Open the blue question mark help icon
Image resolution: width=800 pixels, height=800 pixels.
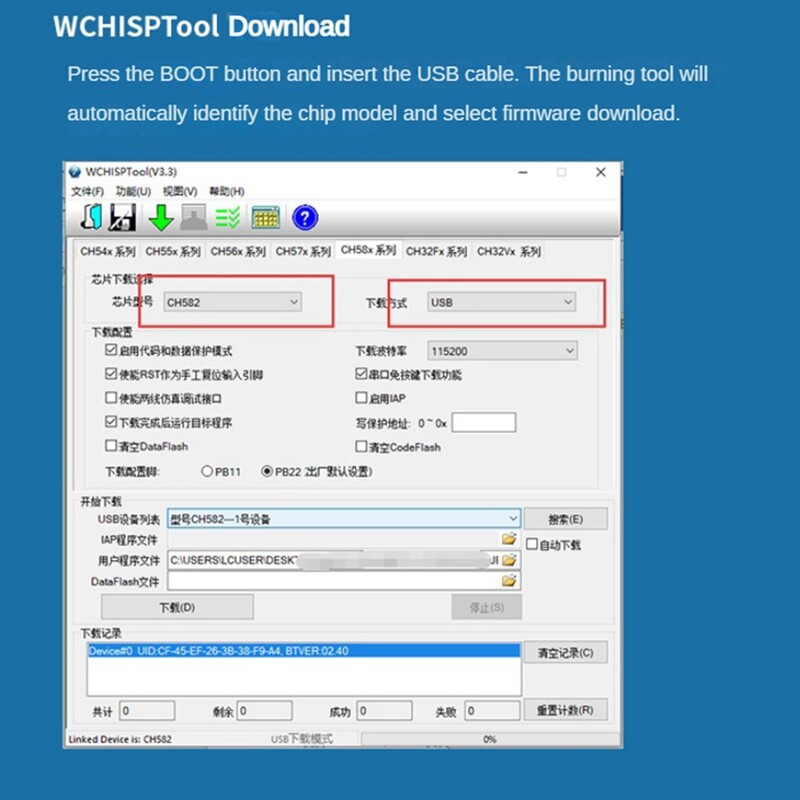click(303, 216)
